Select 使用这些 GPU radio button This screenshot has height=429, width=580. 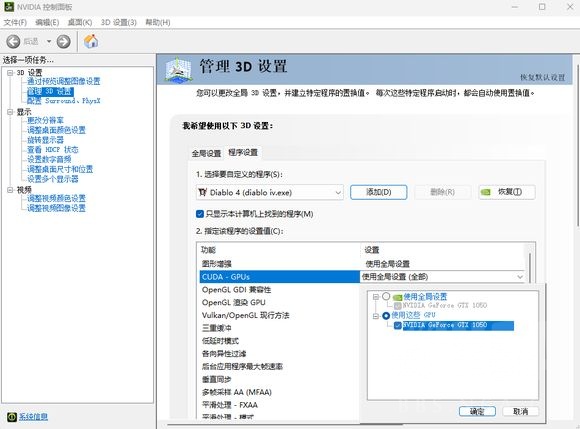coord(386,315)
